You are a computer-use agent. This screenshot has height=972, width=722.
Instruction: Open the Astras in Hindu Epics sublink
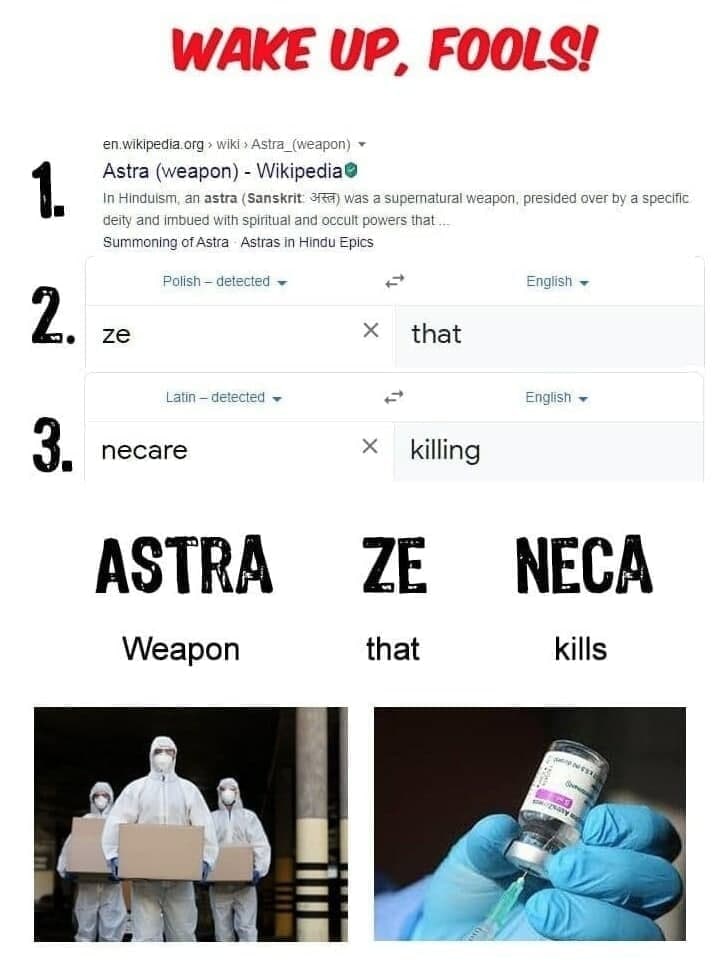pyautogui.click(x=307, y=242)
